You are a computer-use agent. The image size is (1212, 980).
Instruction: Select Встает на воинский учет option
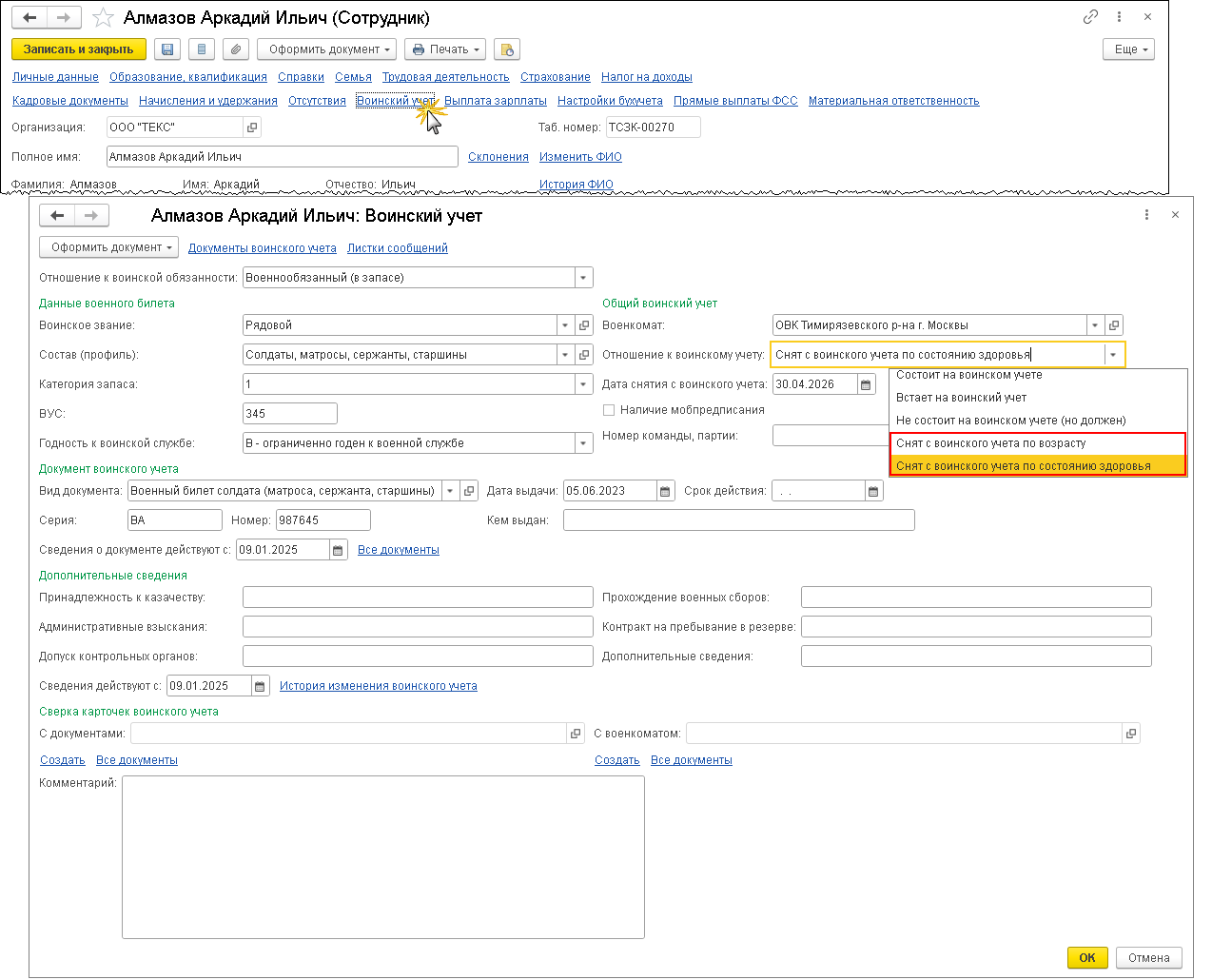click(1038, 398)
